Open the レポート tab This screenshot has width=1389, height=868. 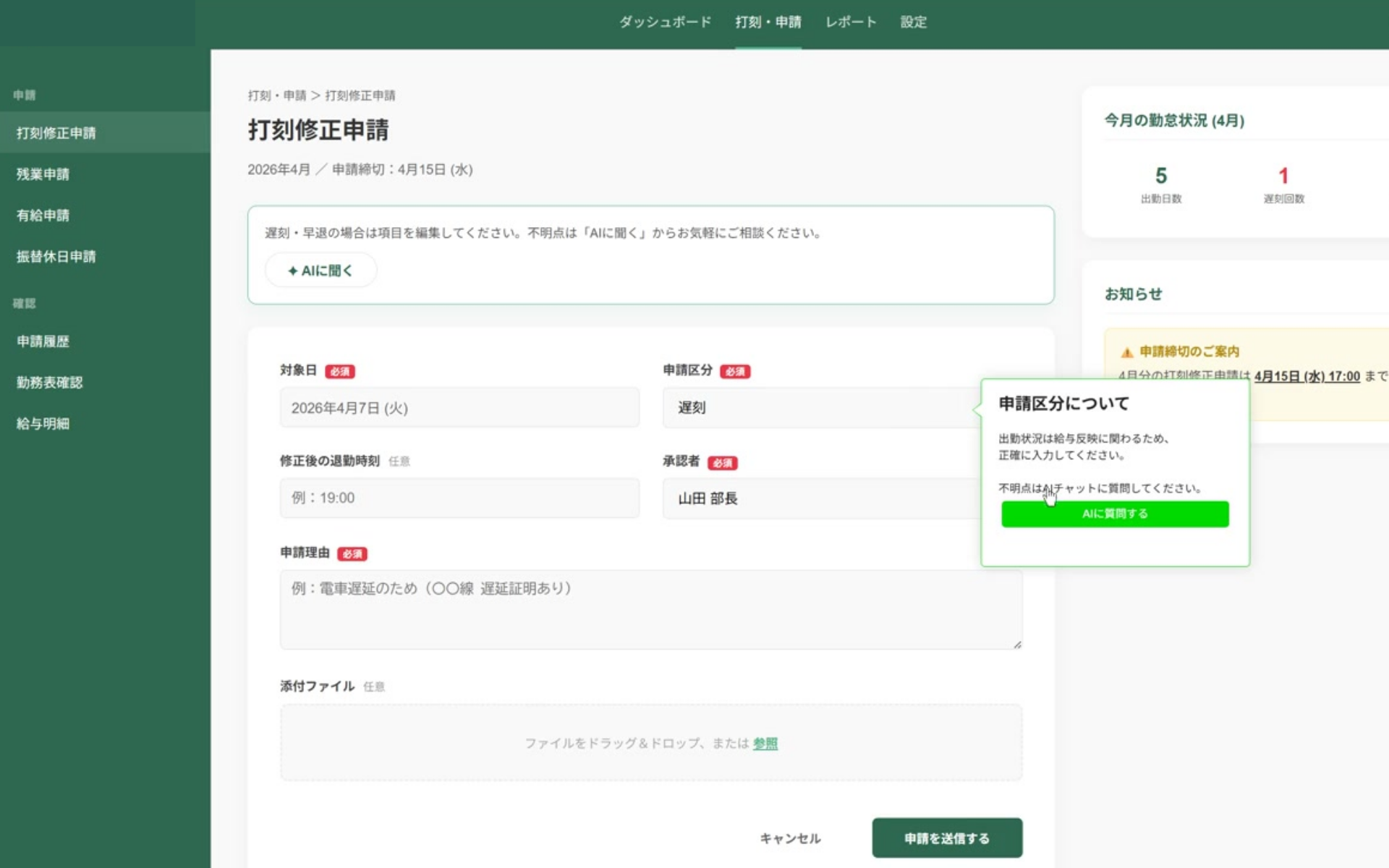(851, 22)
